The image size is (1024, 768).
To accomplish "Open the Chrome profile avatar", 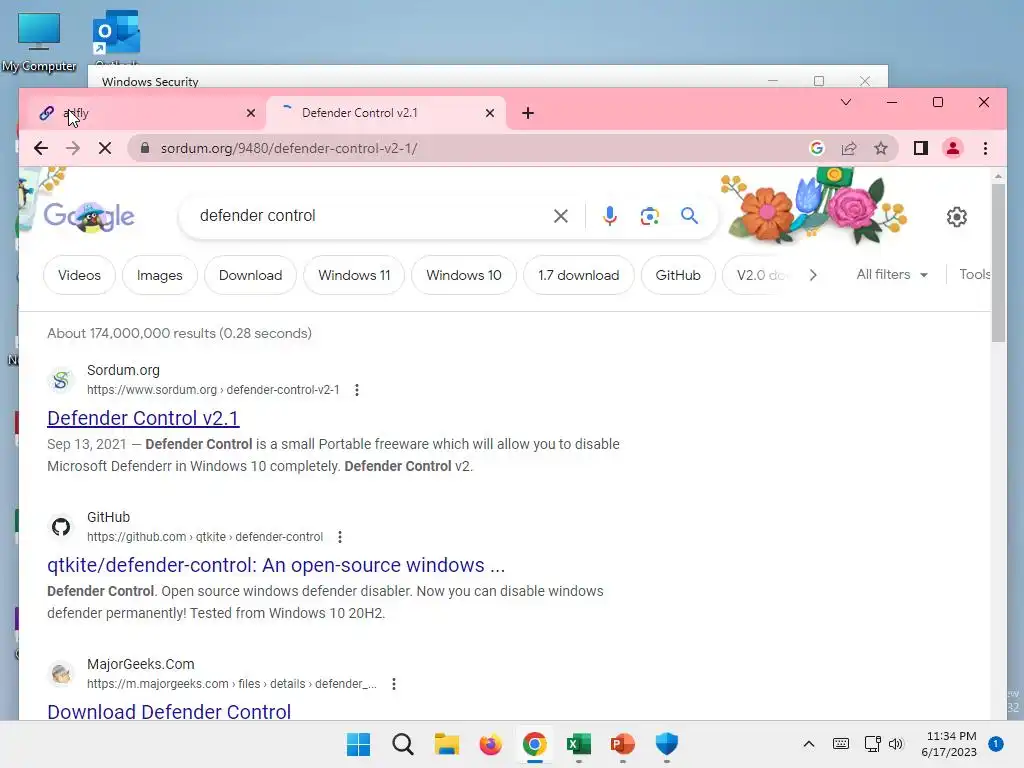I will click(x=953, y=148).
